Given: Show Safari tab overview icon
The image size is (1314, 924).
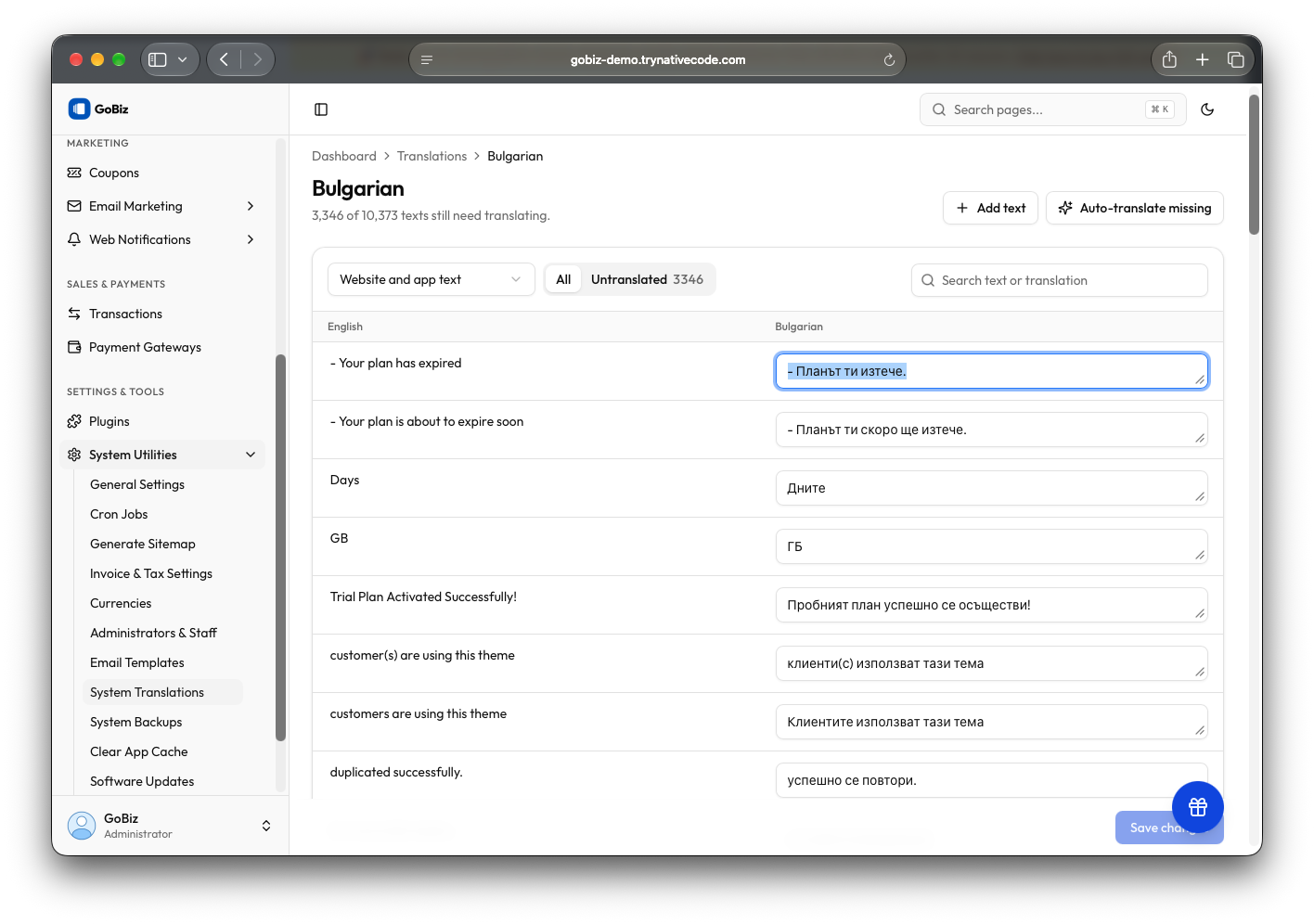Looking at the screenshot, I should [1236, 59].
